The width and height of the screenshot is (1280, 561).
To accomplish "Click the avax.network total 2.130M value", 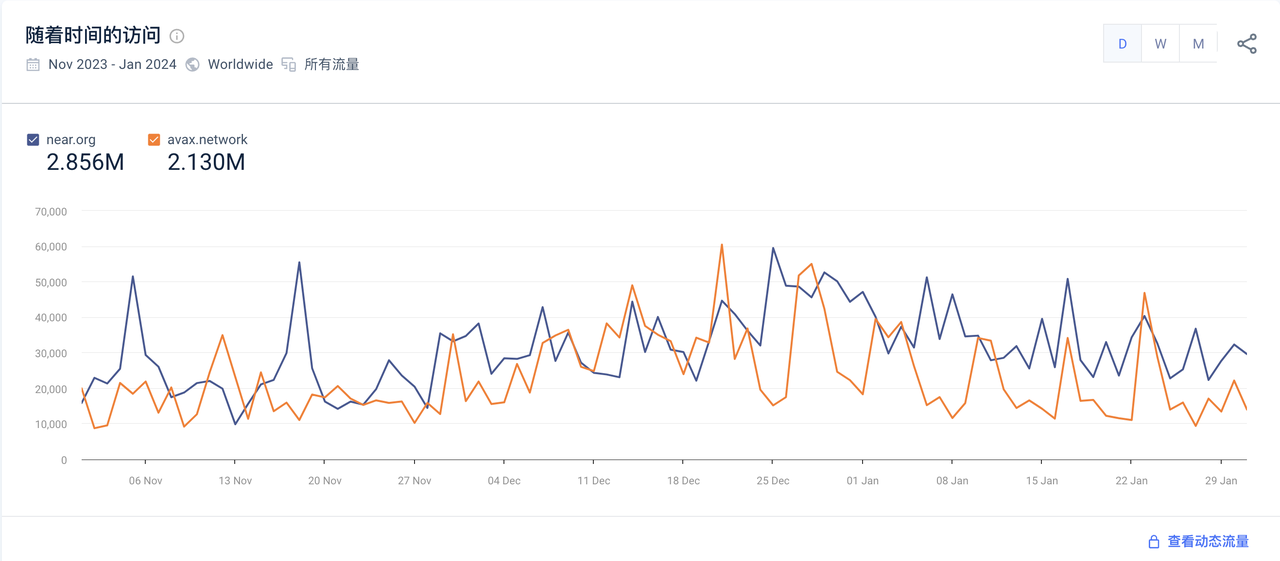I will (206, 162).
